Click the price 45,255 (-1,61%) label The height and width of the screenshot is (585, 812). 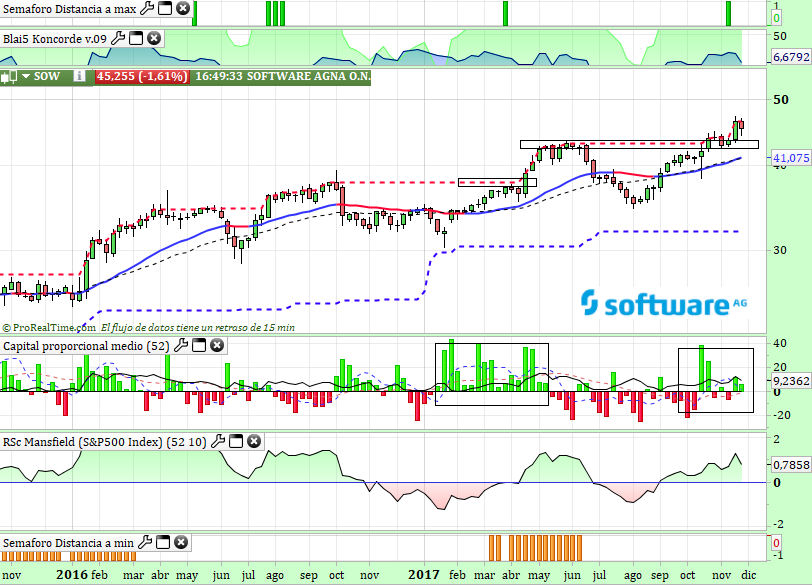(x=141, y=76)
